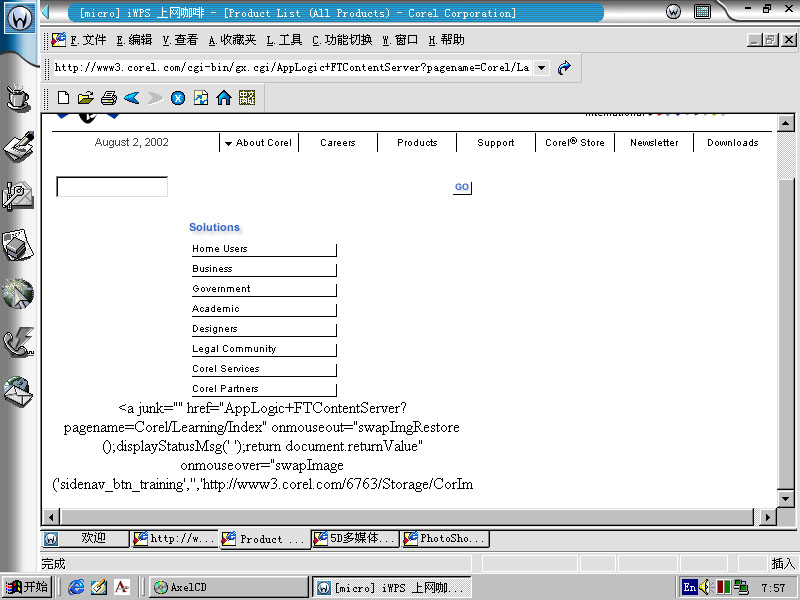Switch to the 欢迎 tab
This screenshot has height=600, width=800.
coord(85,539)
